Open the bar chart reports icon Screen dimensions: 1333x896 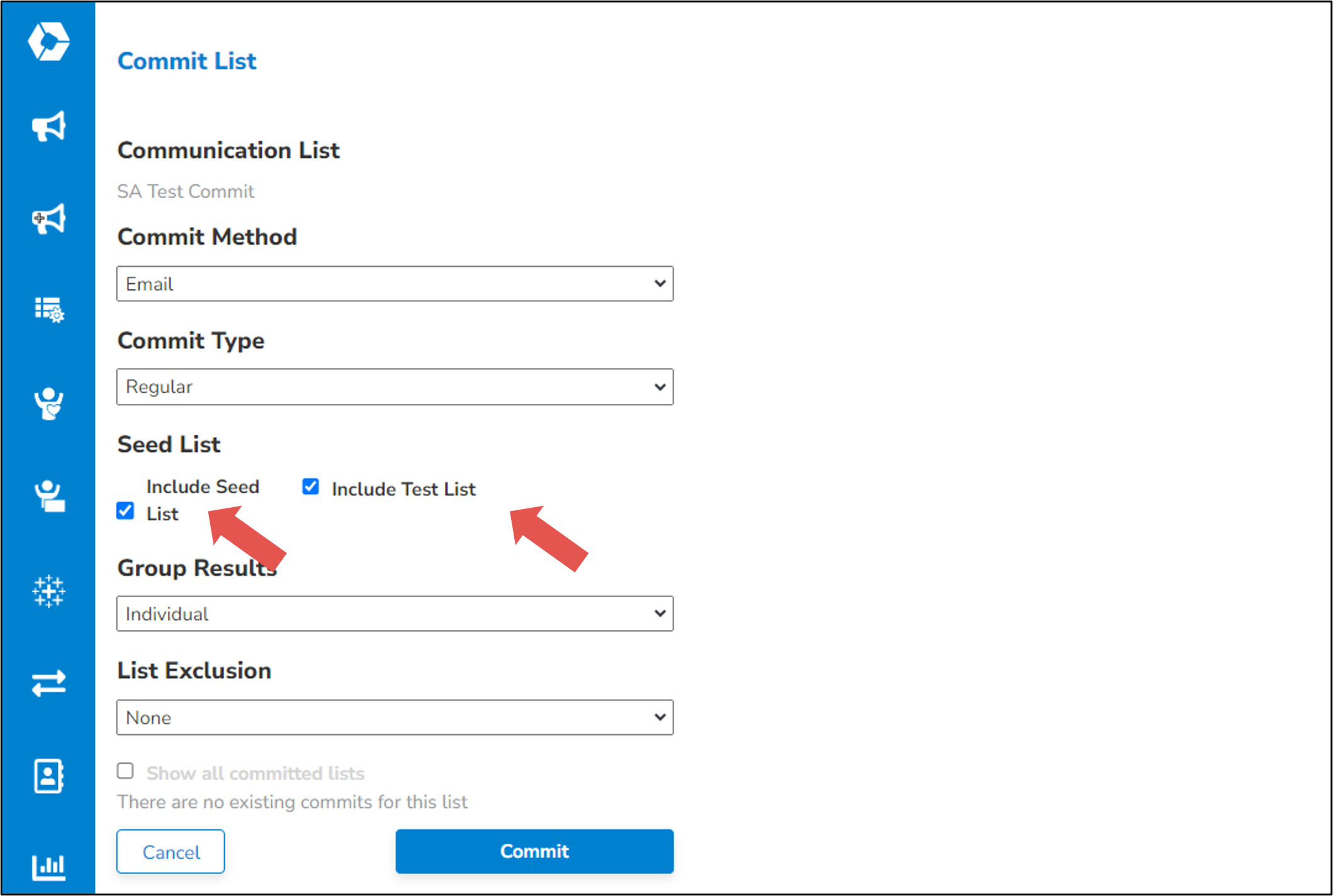point(48,867)
